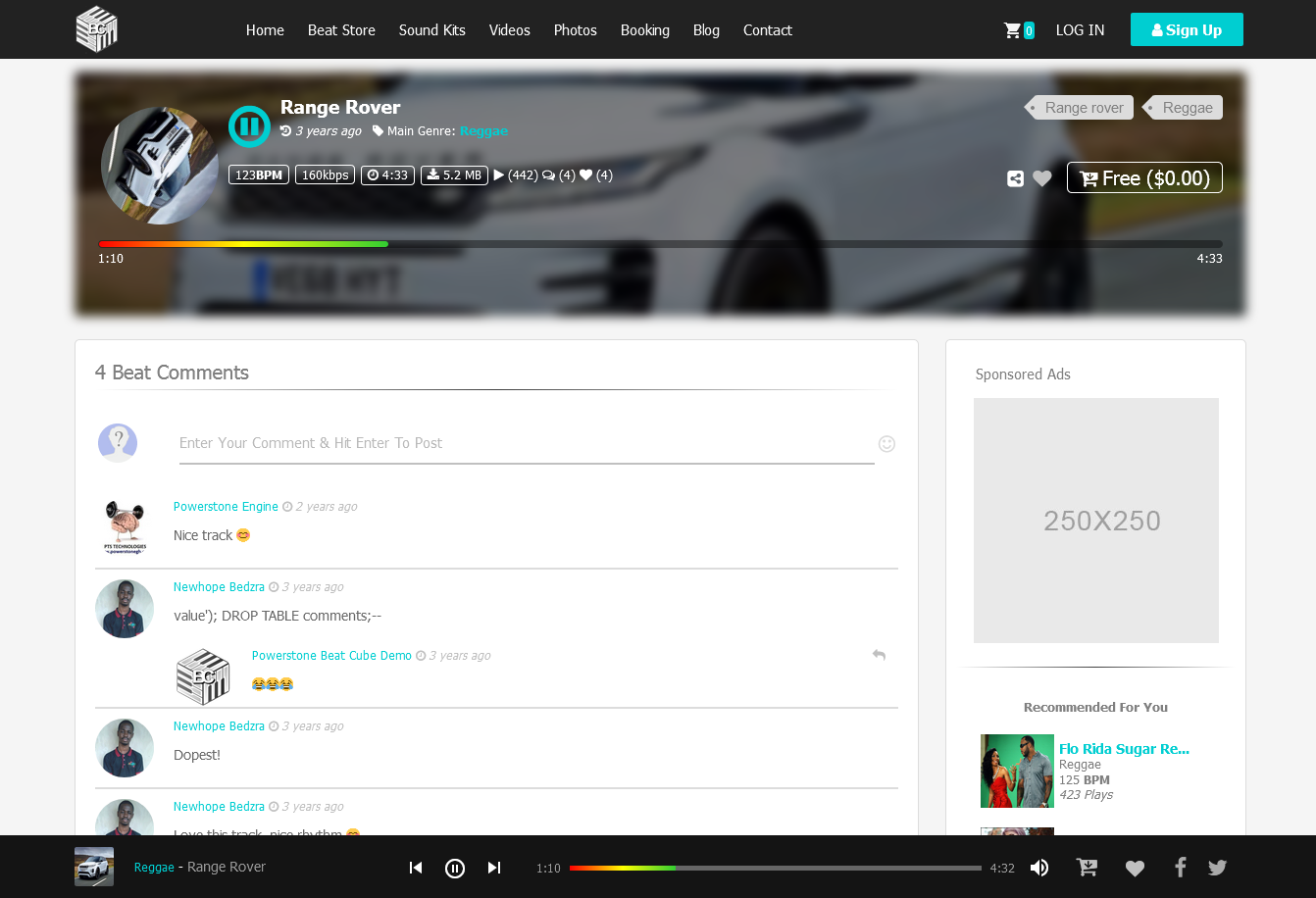Open Powerstone Beat Cube Demo avatar
The image size is (1316, 898).
pyautogui.click(x=203, y=676)
